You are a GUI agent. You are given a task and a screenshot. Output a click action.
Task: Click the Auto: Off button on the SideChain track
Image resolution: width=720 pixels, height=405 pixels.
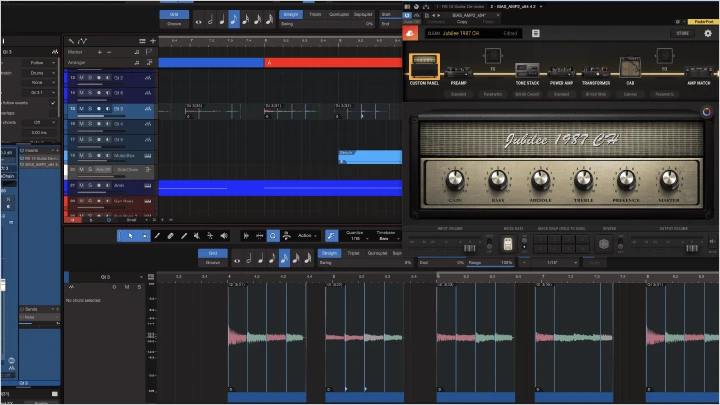[x=103, y=170]
